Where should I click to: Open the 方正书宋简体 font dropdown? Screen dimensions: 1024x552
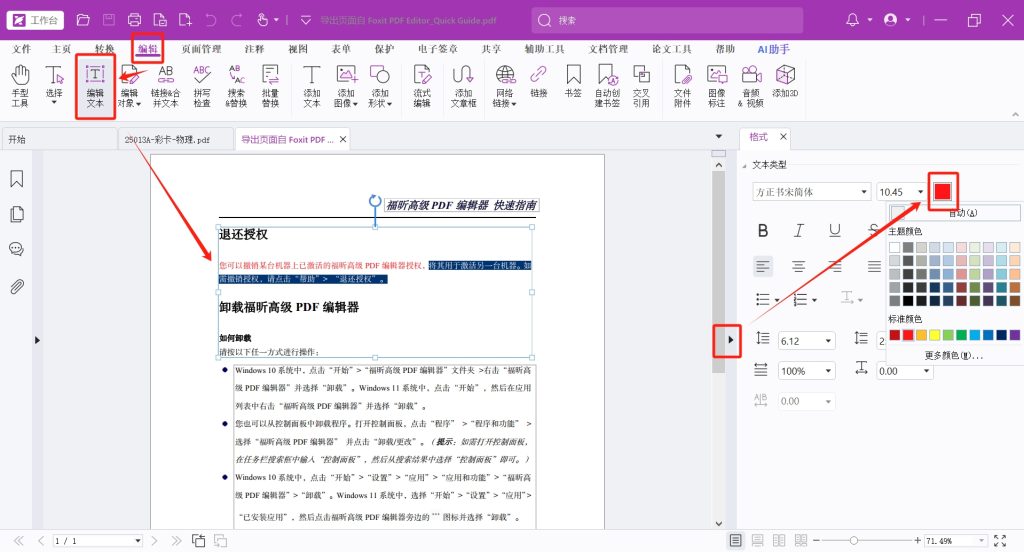click(x=811, y=192)
